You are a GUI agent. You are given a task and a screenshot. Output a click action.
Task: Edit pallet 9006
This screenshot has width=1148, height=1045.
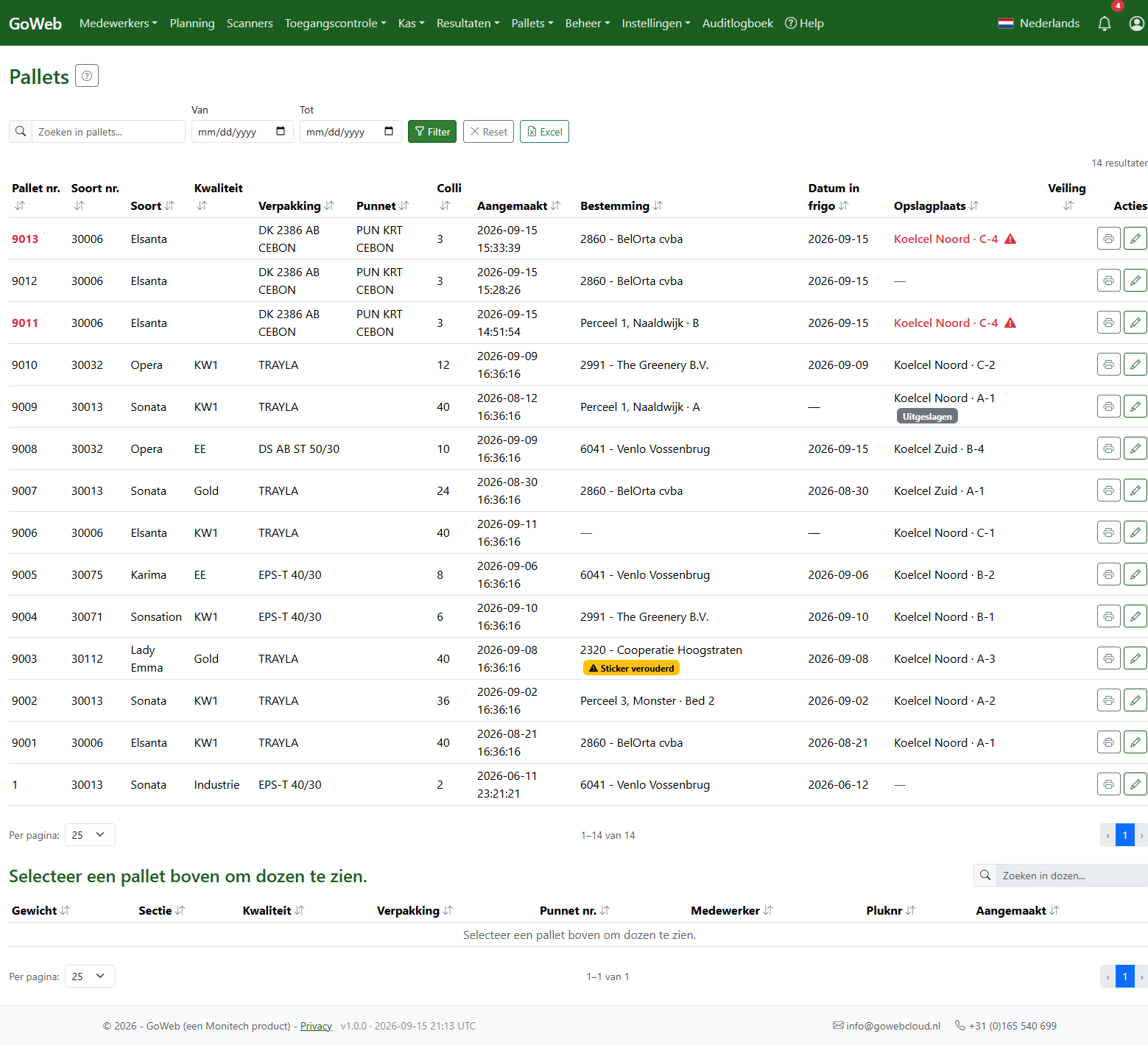pos(1135,532)
